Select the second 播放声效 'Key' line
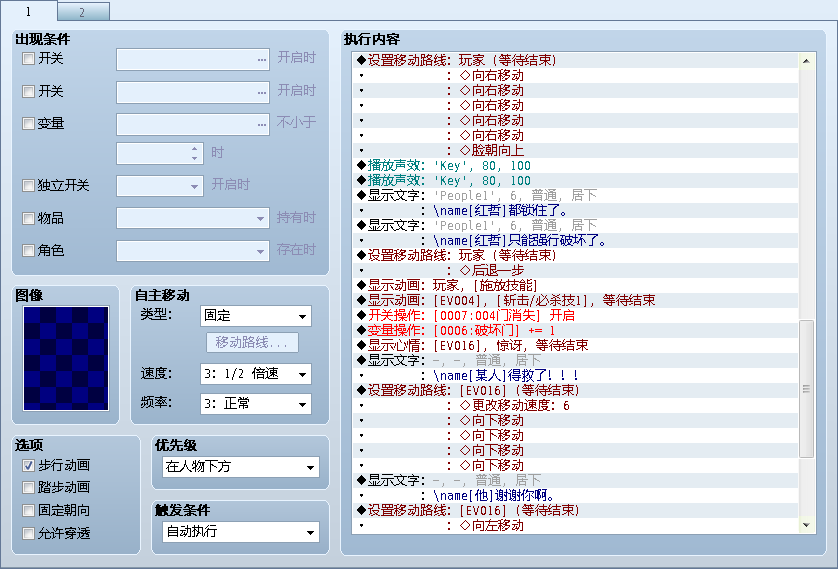 (x=575, y=181)
